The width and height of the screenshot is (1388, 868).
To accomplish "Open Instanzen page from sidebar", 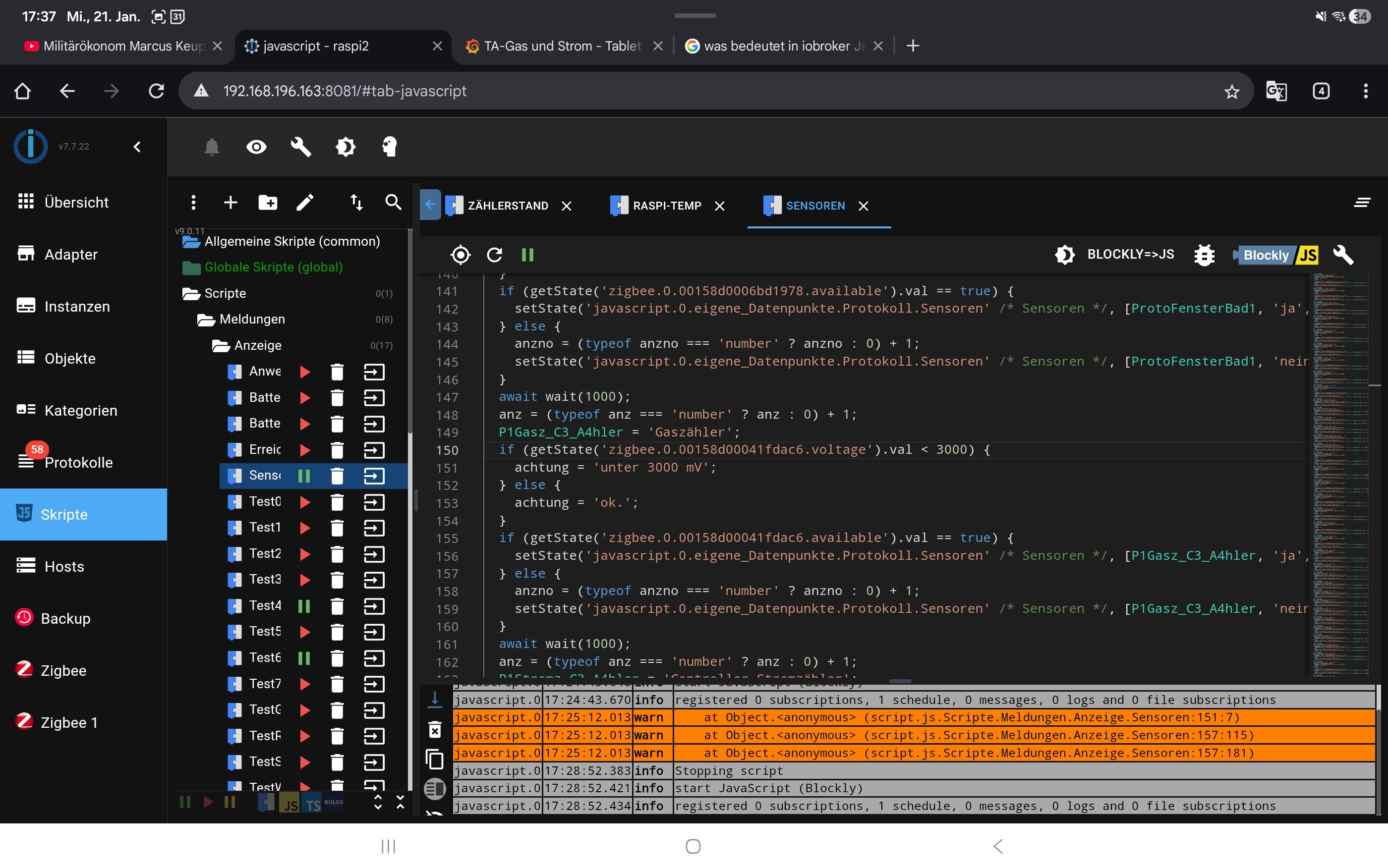I will 77,306.
